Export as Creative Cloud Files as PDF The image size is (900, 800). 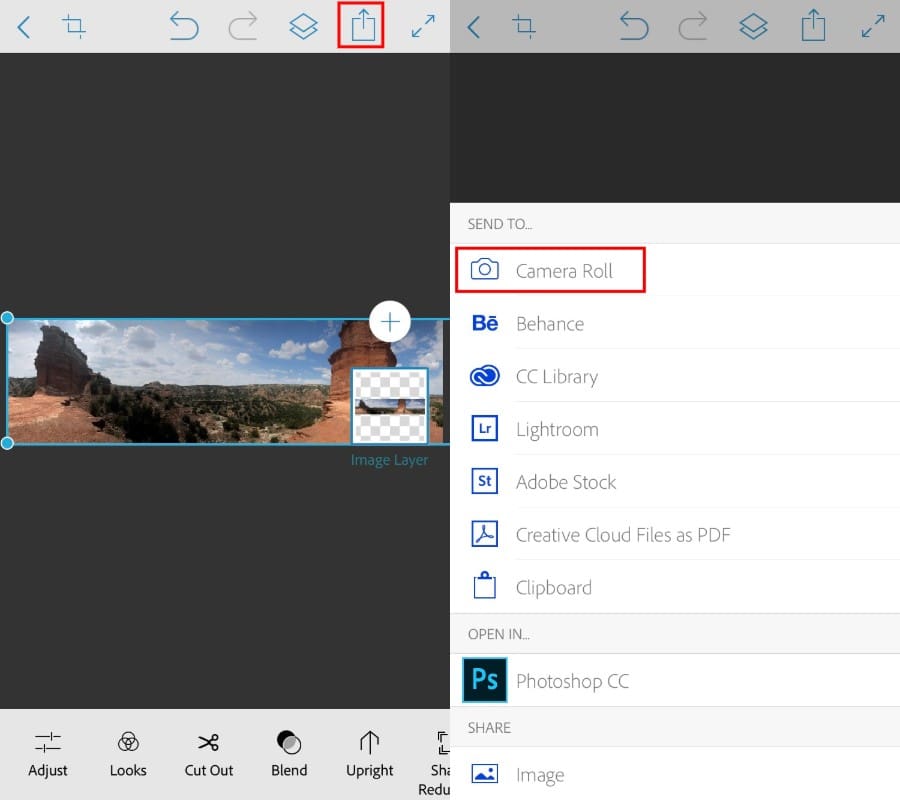pos(622,535)
